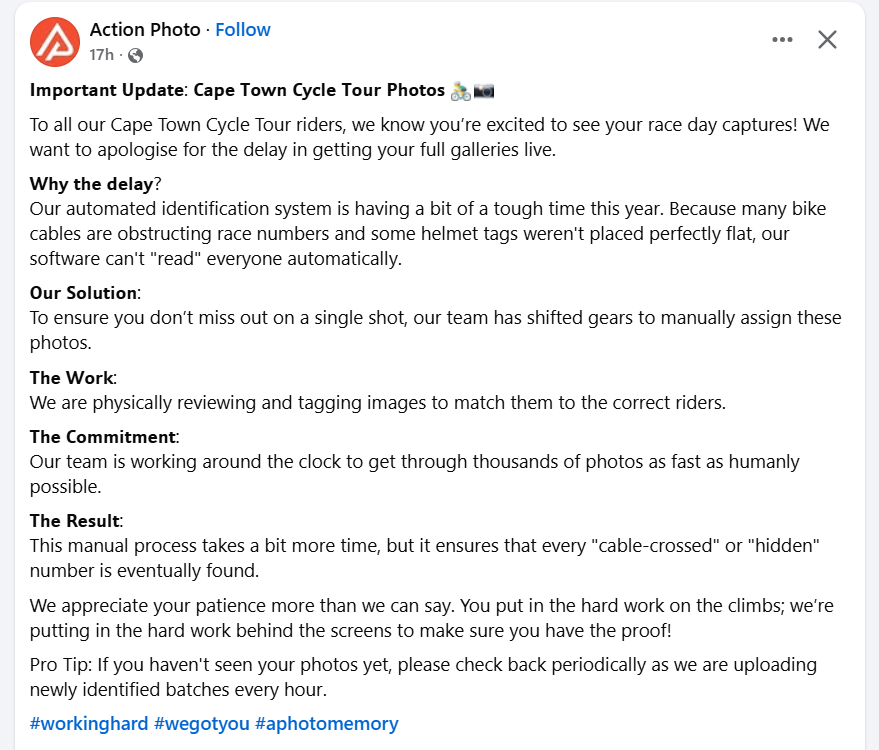Click the "Why the delay" heading
This screenshot has height=750, width=879.
(92, 184)
